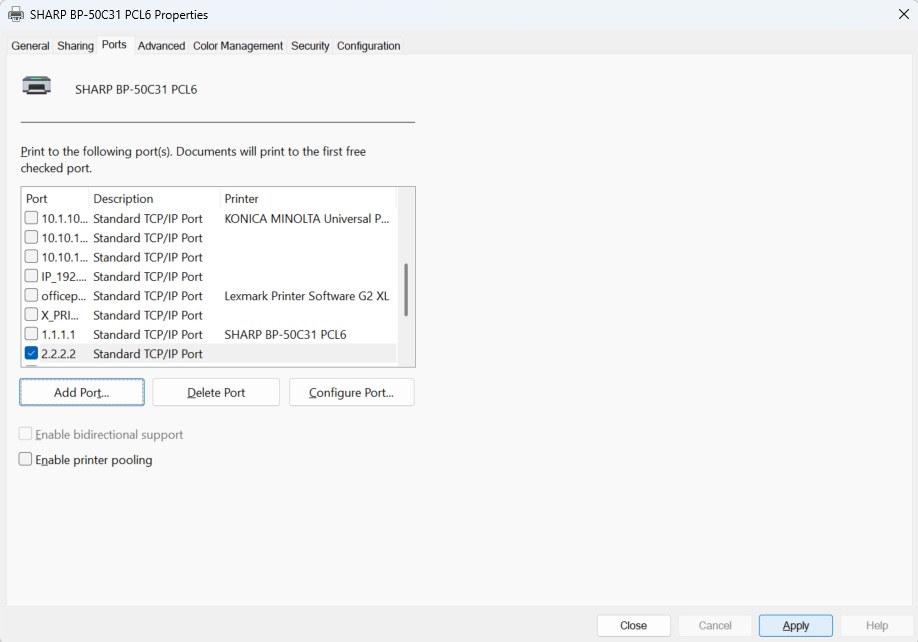Open the Color Management tab
The height and width of the screenshot is (642, 918).
coord(238,46)
